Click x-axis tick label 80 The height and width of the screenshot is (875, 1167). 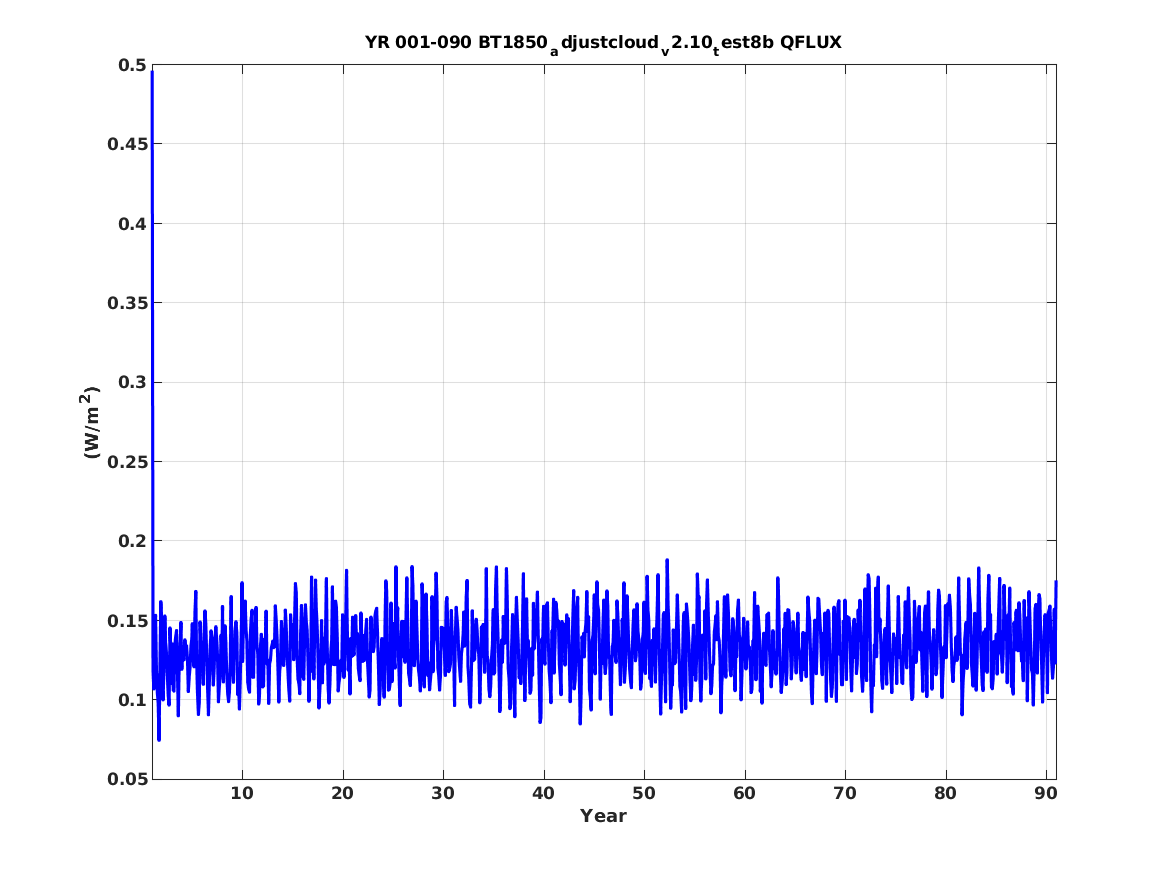click(x=945, y=793)
